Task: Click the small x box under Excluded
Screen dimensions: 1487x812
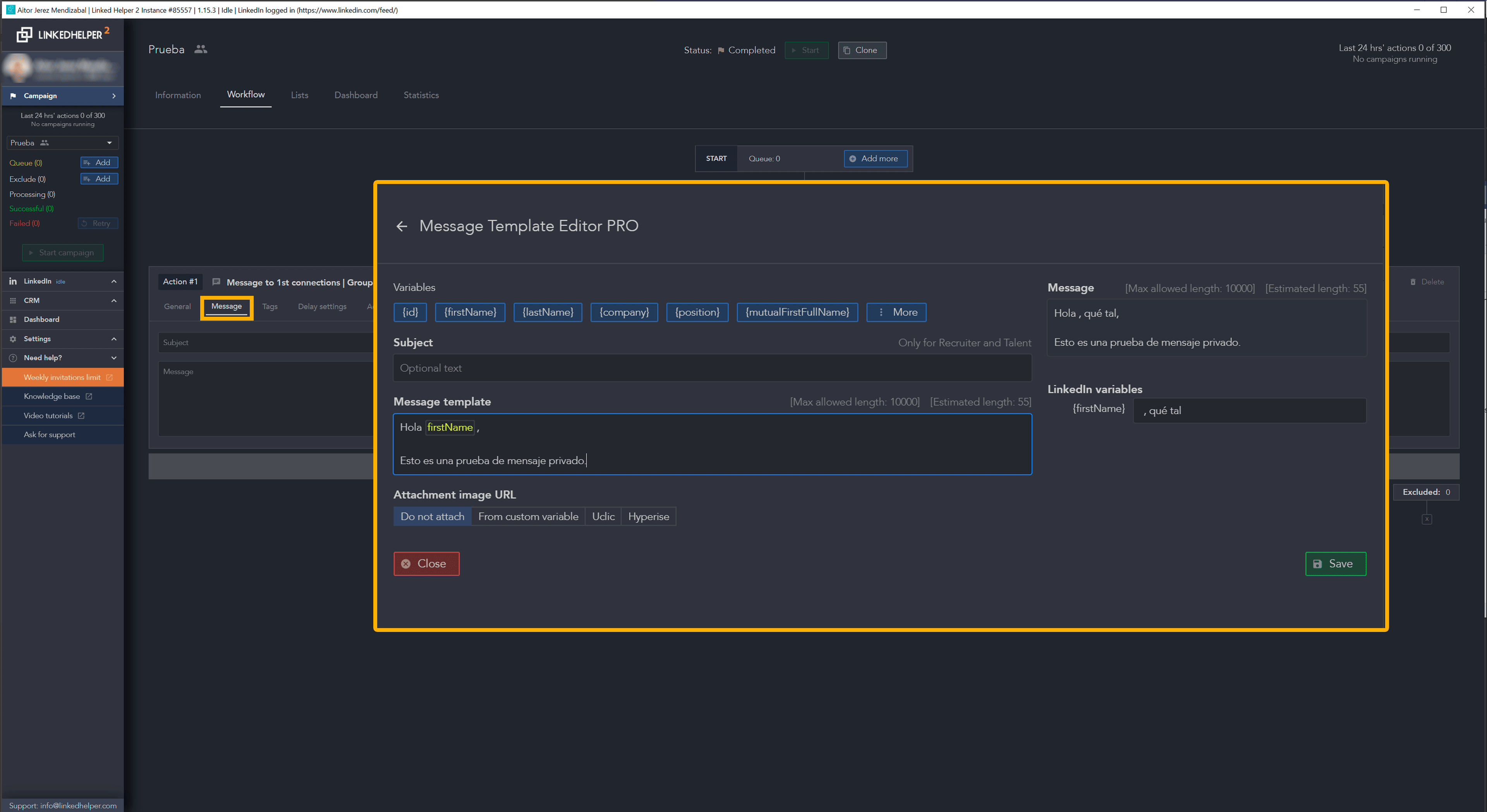Action: coord(1426,519)
